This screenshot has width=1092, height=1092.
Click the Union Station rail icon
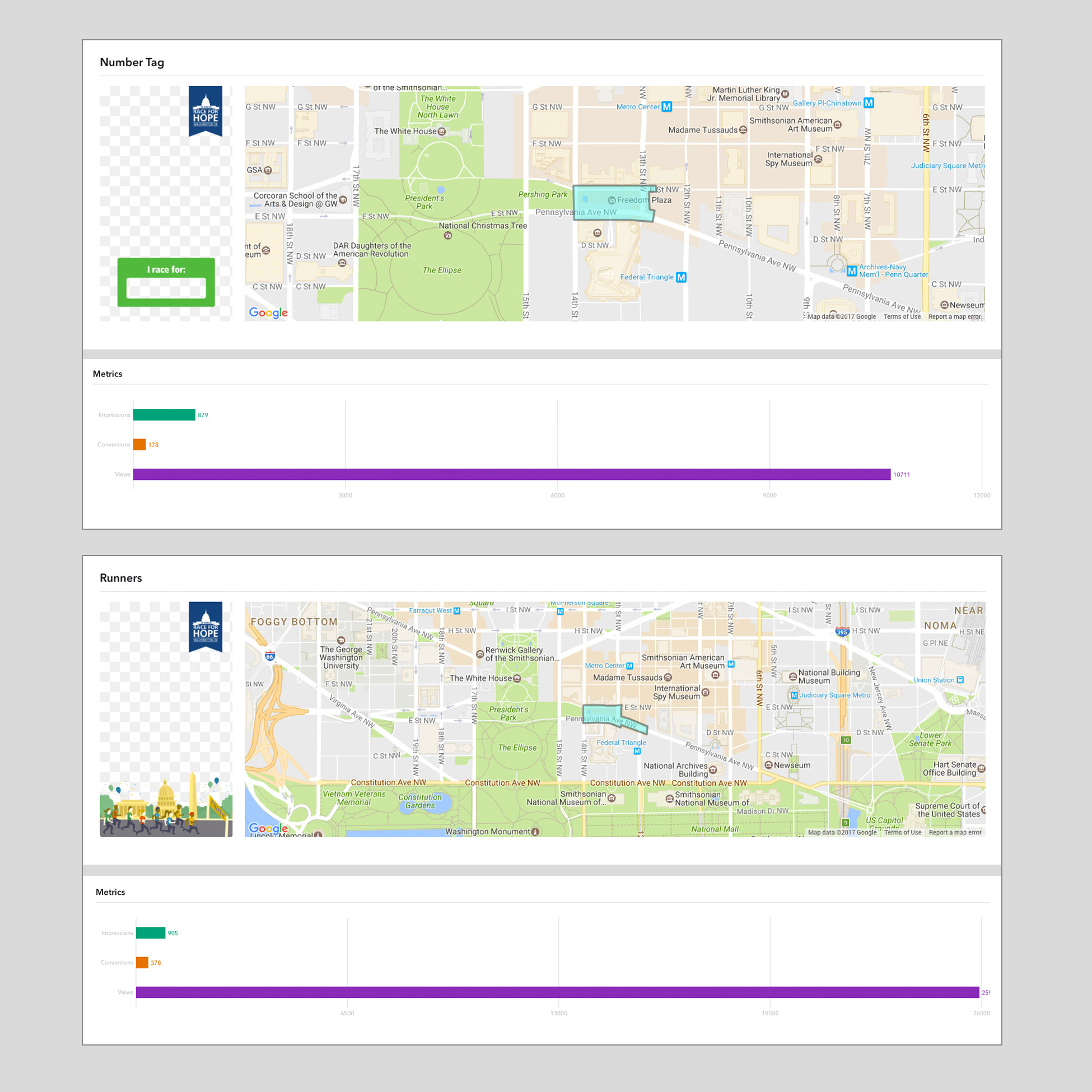click(x=960, y=680)
